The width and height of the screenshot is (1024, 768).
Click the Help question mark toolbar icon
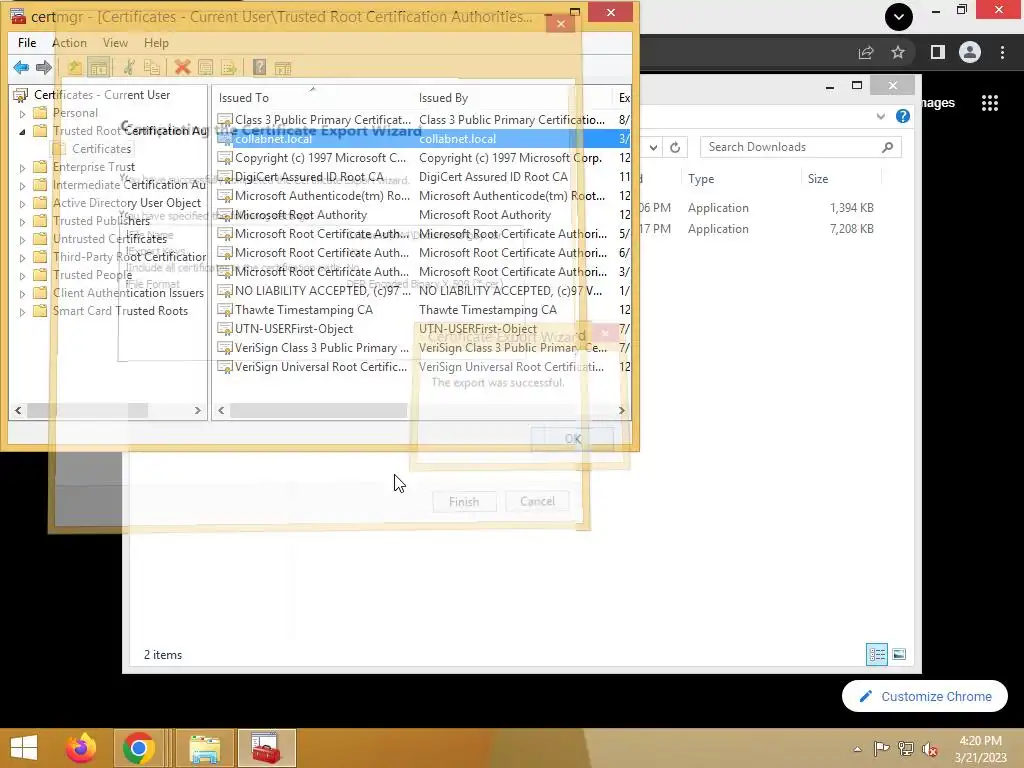point(259,67)
